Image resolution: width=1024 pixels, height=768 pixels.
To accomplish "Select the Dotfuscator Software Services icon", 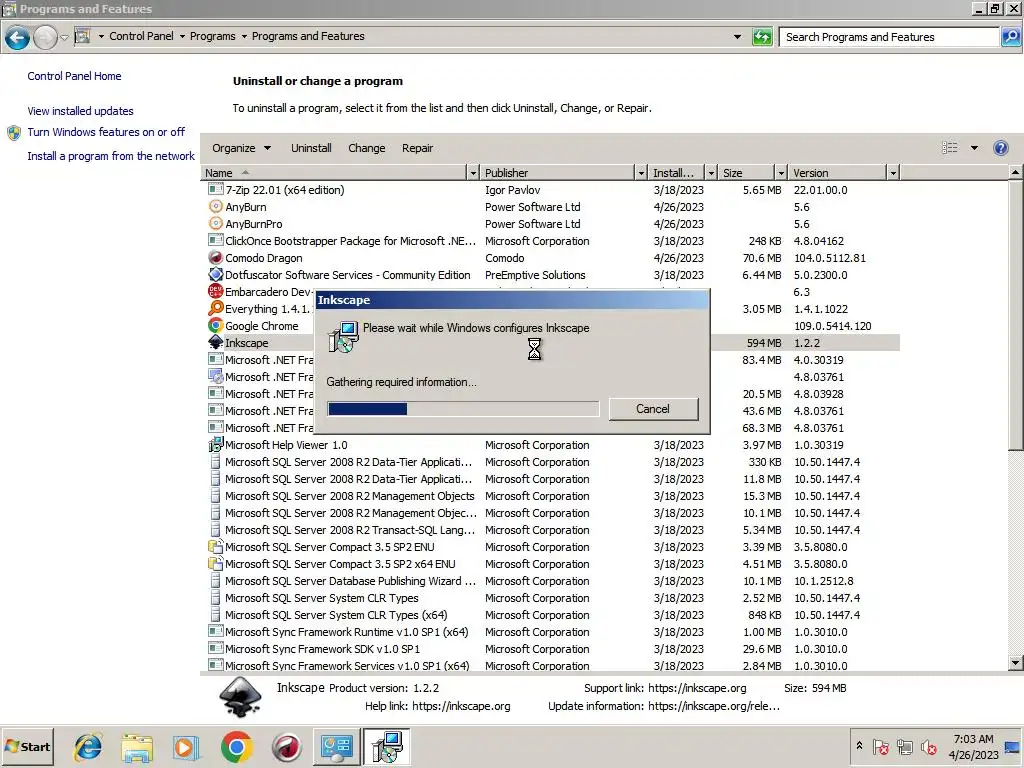I will (216, 274).
